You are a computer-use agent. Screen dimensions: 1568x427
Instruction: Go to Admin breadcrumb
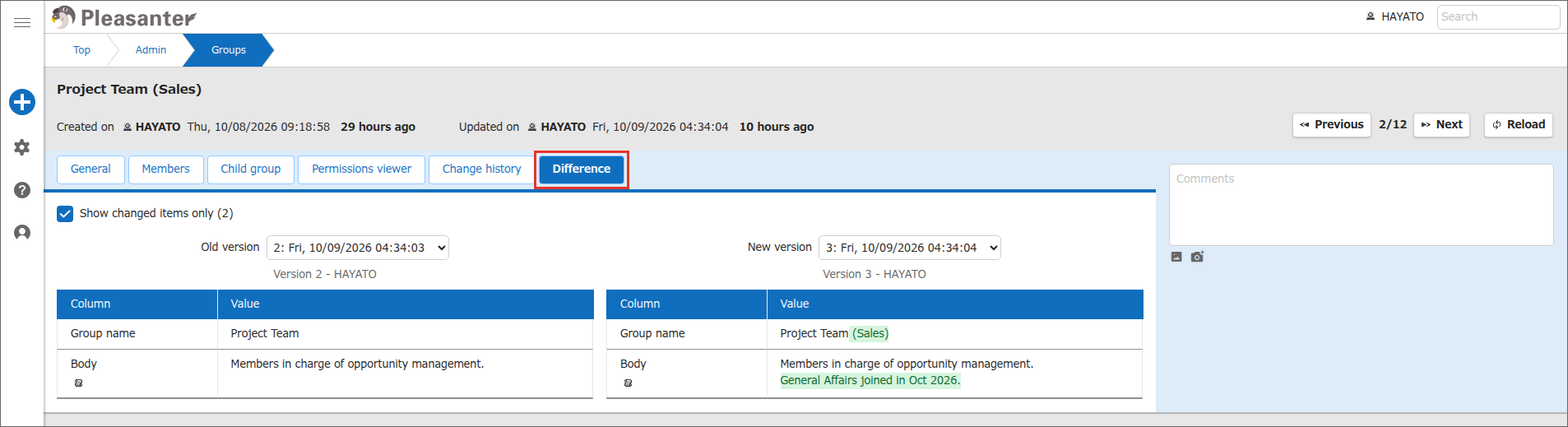coord(151,50)
